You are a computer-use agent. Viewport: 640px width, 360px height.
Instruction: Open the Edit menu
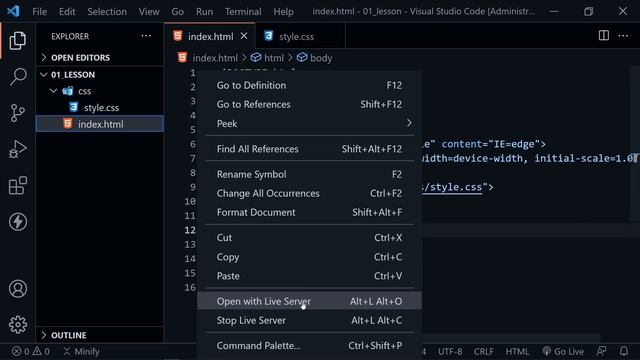point(67,11)
